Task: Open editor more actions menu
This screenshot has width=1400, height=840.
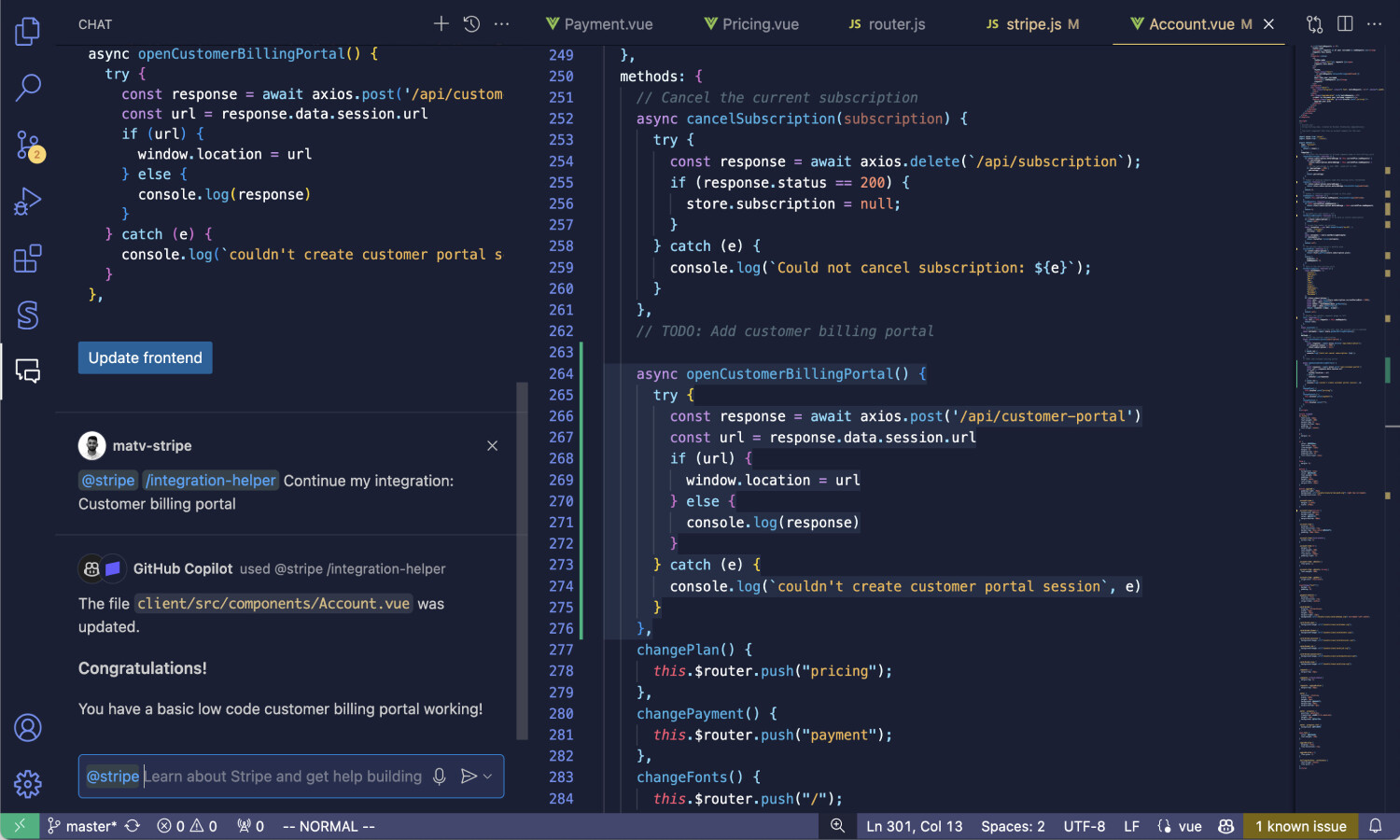Action: [x=1375, y=24]
